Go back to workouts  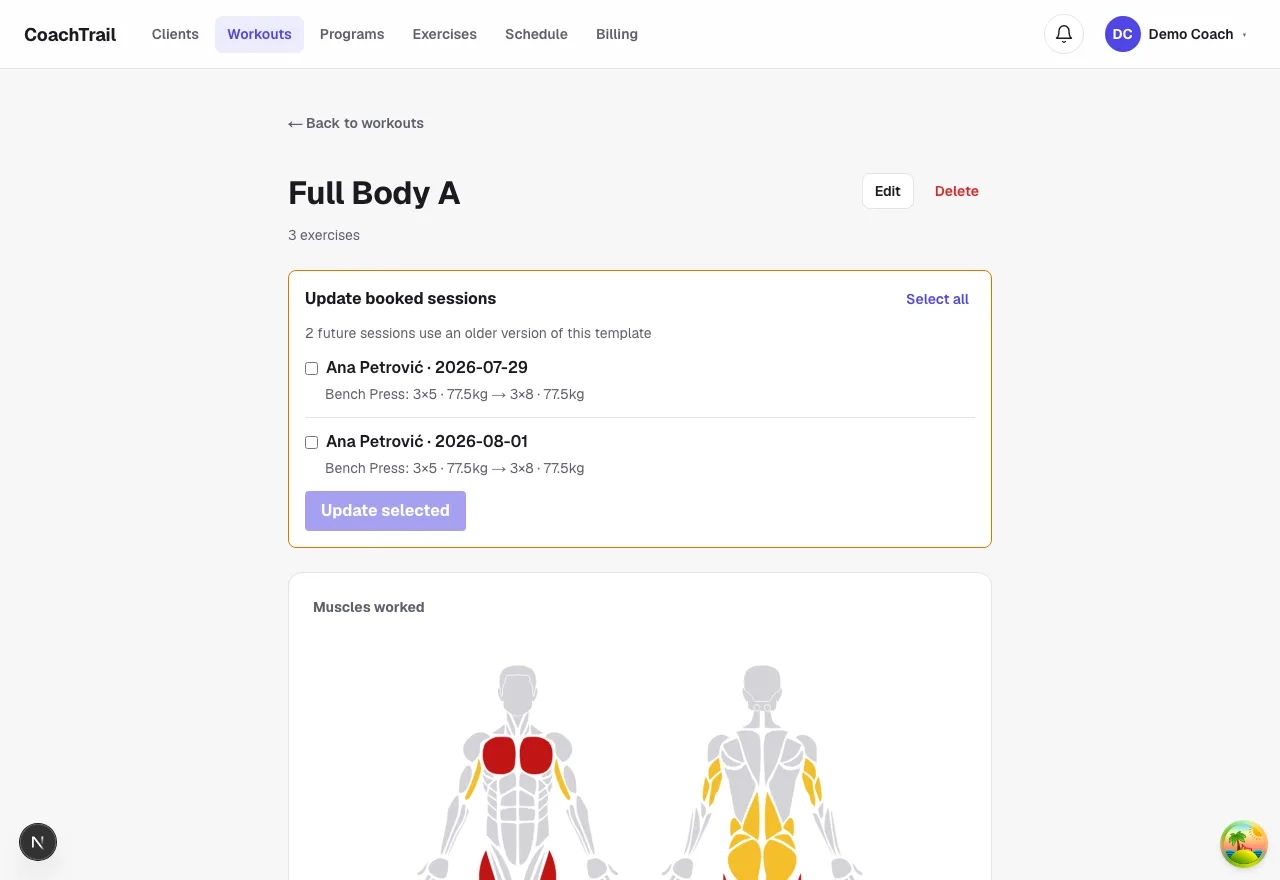tap(356, 123)
